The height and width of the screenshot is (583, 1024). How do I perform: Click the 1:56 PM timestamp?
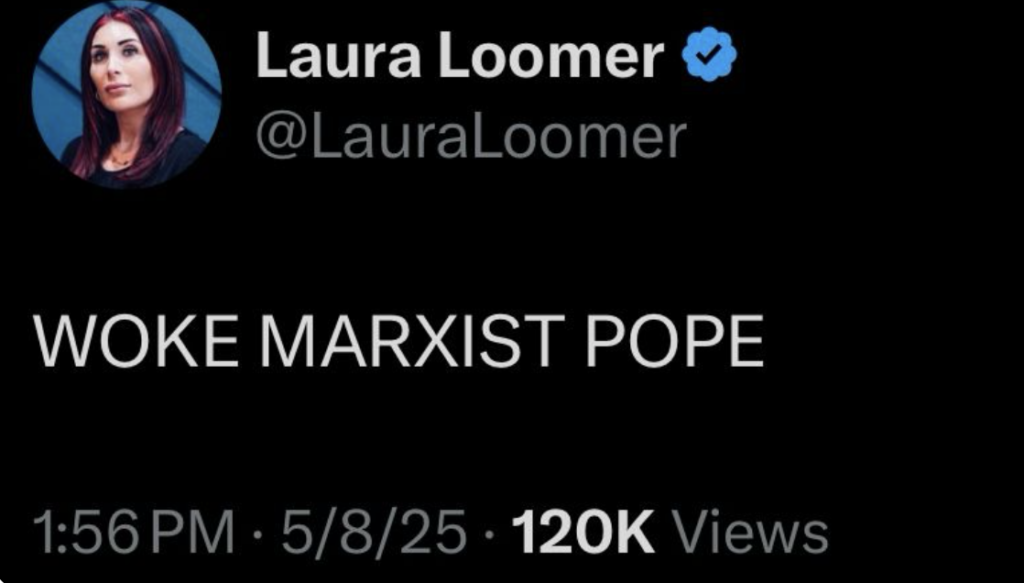133,531
